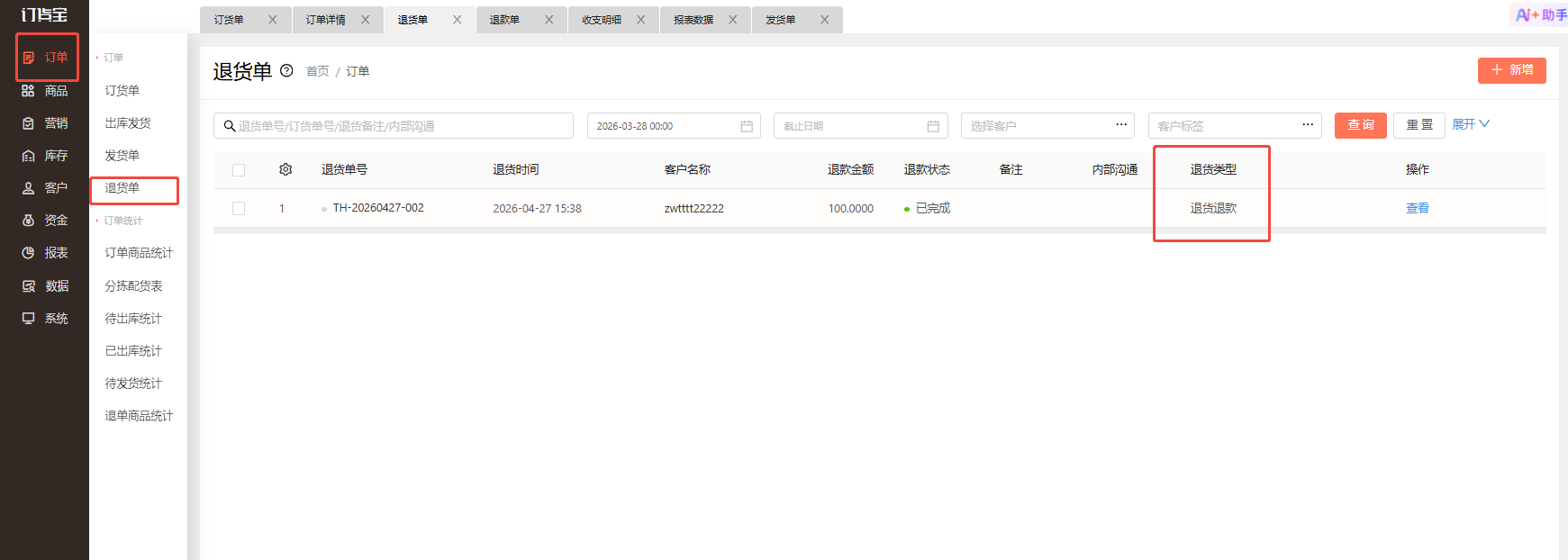Viewport: 1568px width, 560px height.
Task: Switch to the 发货单 tab
Action: coord(780,20)
